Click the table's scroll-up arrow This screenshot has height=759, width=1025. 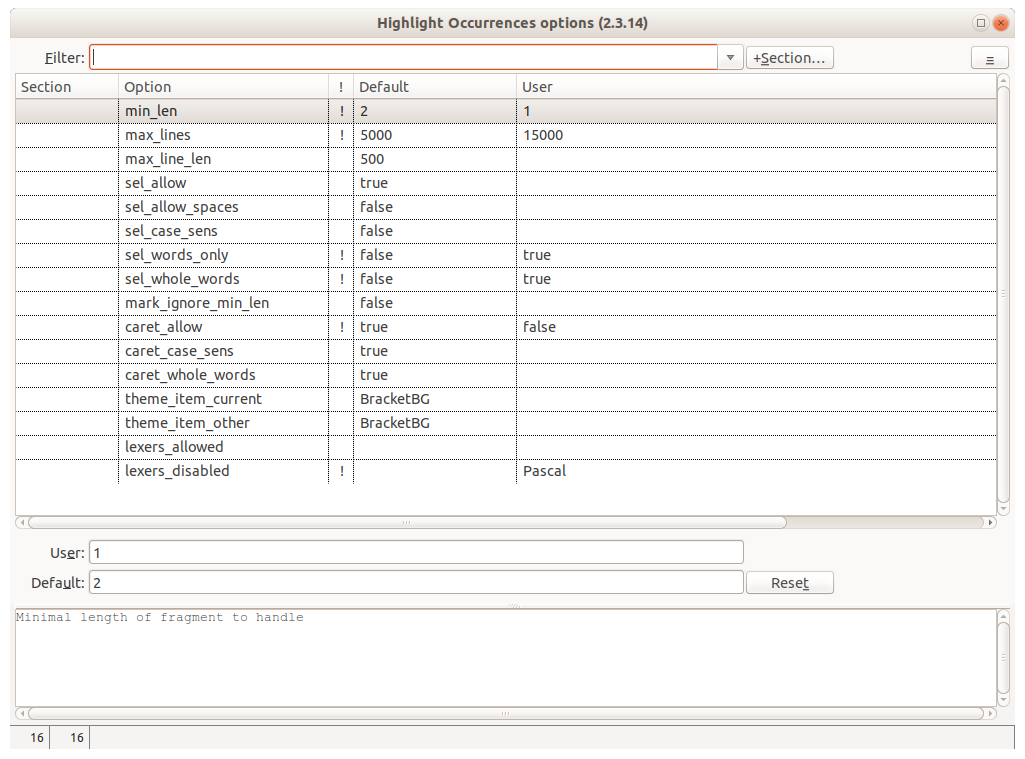[1003, 80]
